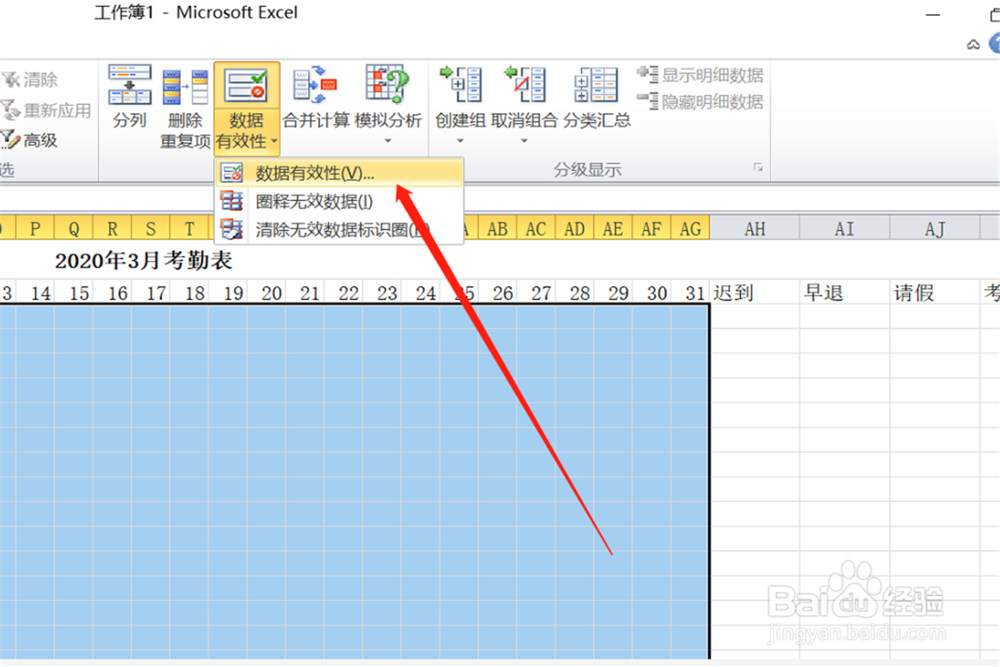The image size is (1000, 667).
Task: Click the day 17 cell
Action: tap(151, 293)
